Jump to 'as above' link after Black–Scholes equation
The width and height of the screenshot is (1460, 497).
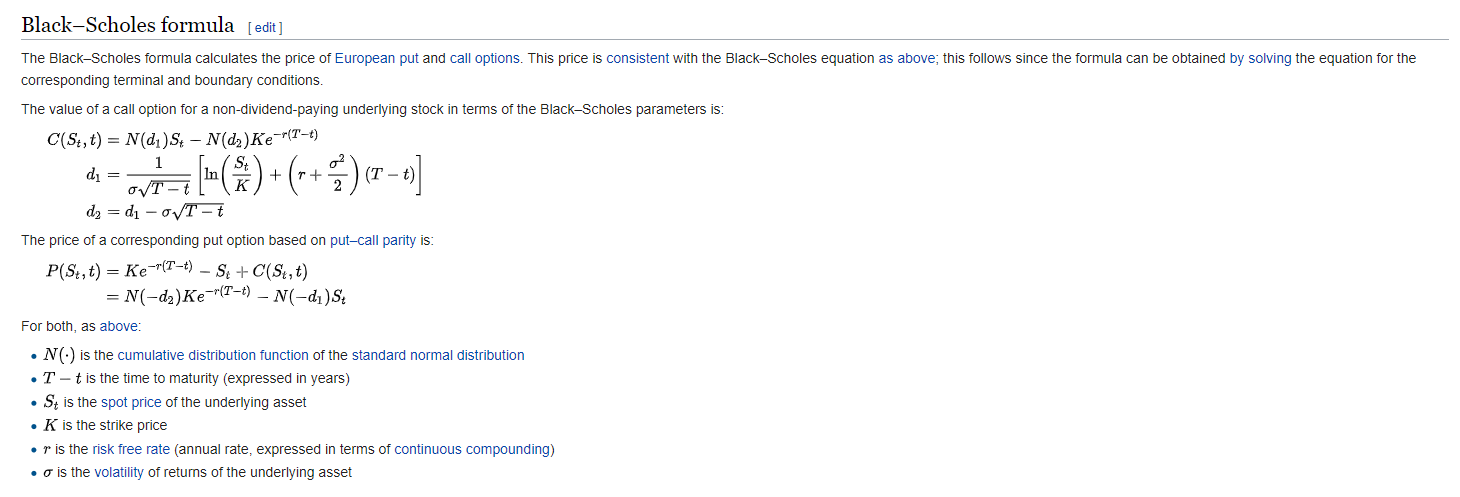pyautogui.click(x=906, y=58)
